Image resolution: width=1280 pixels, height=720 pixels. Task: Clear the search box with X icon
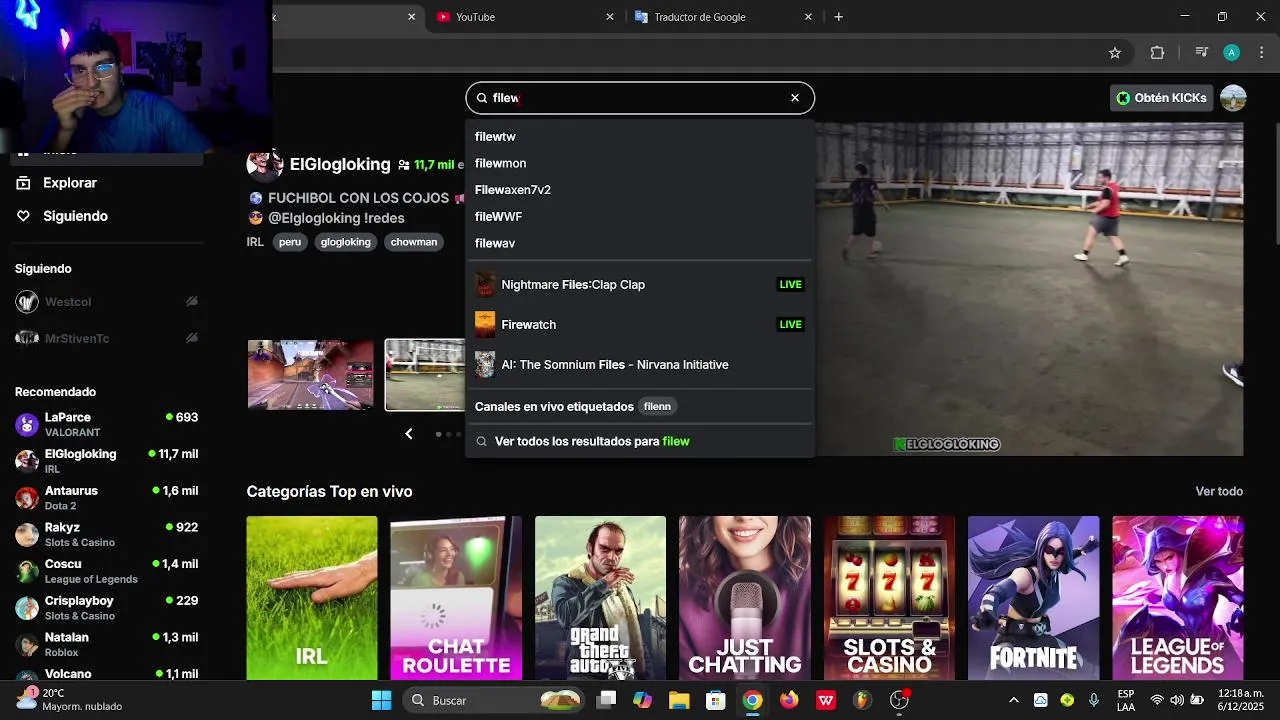coord(795,98)
